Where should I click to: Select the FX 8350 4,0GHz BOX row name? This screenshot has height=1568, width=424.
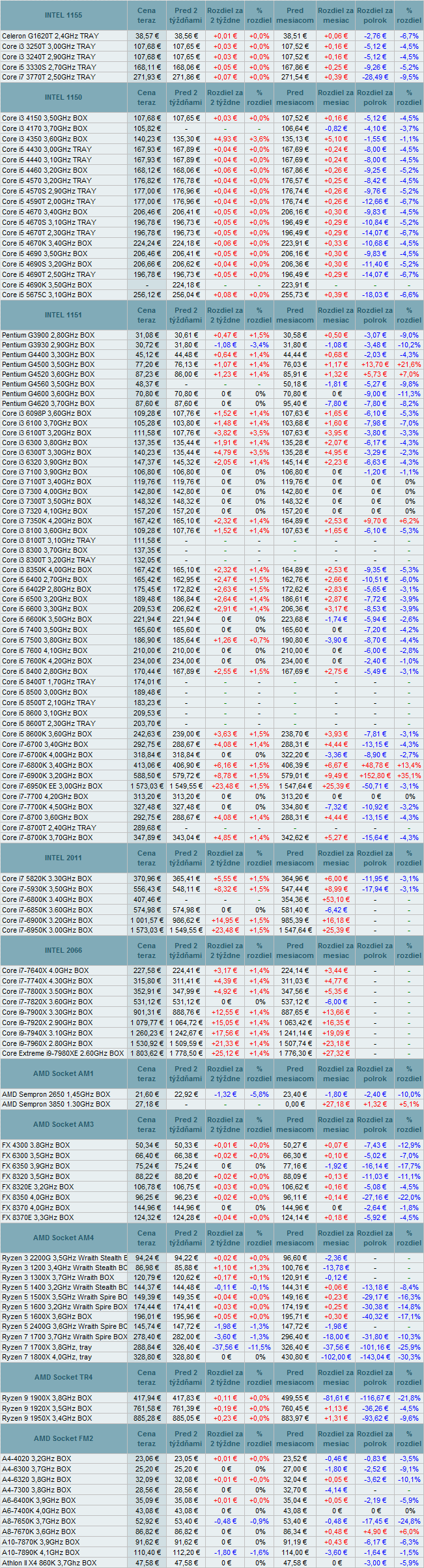coord(35,1197)
